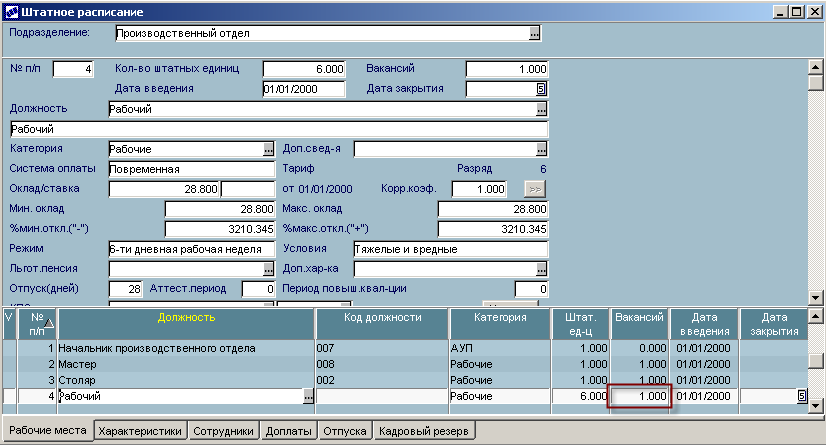Select the Мастер row
The image size is (826, 445).
pyautogui.click(x=405, y=364)
